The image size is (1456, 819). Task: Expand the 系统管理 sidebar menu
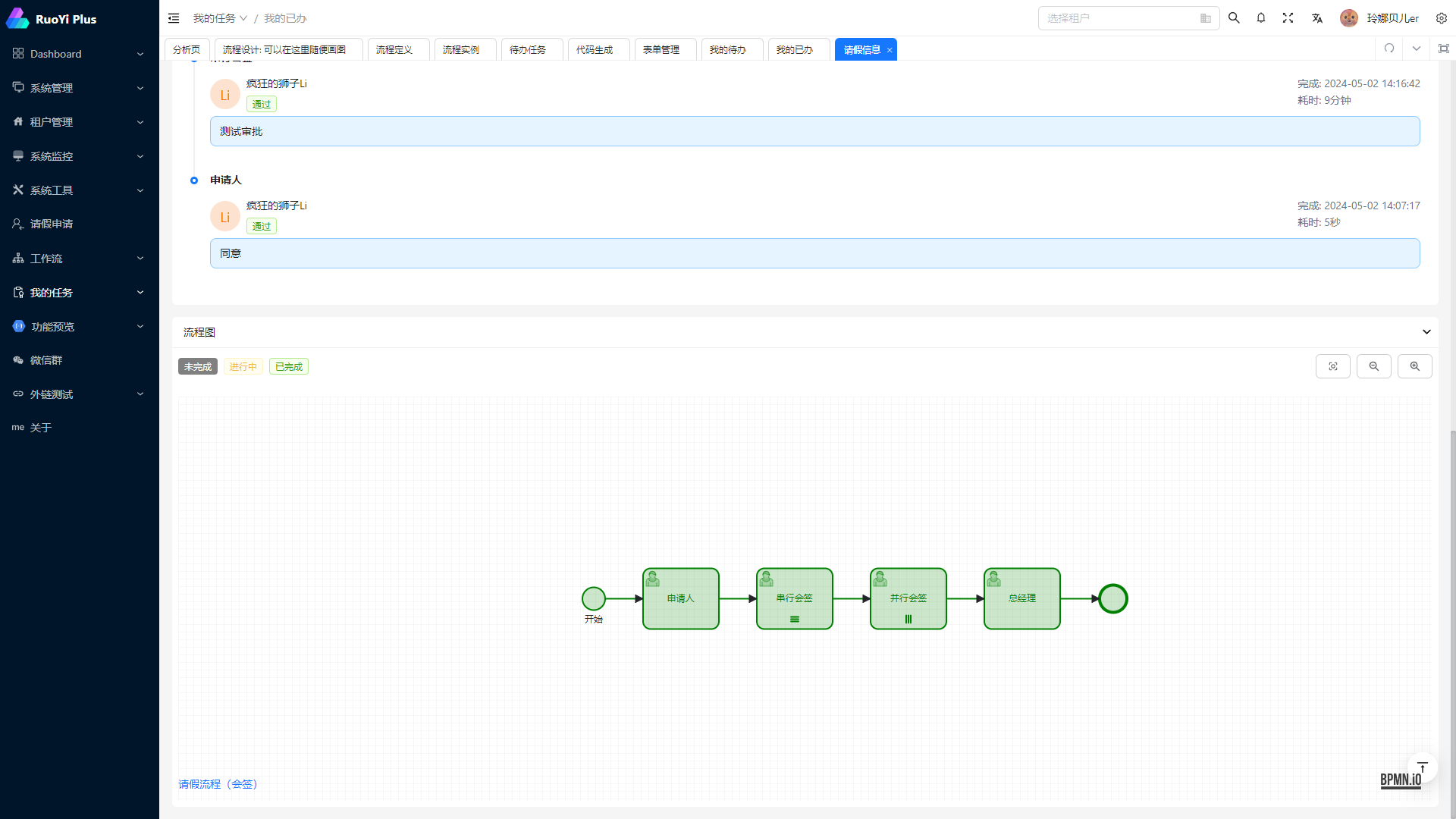click(80, 88)
